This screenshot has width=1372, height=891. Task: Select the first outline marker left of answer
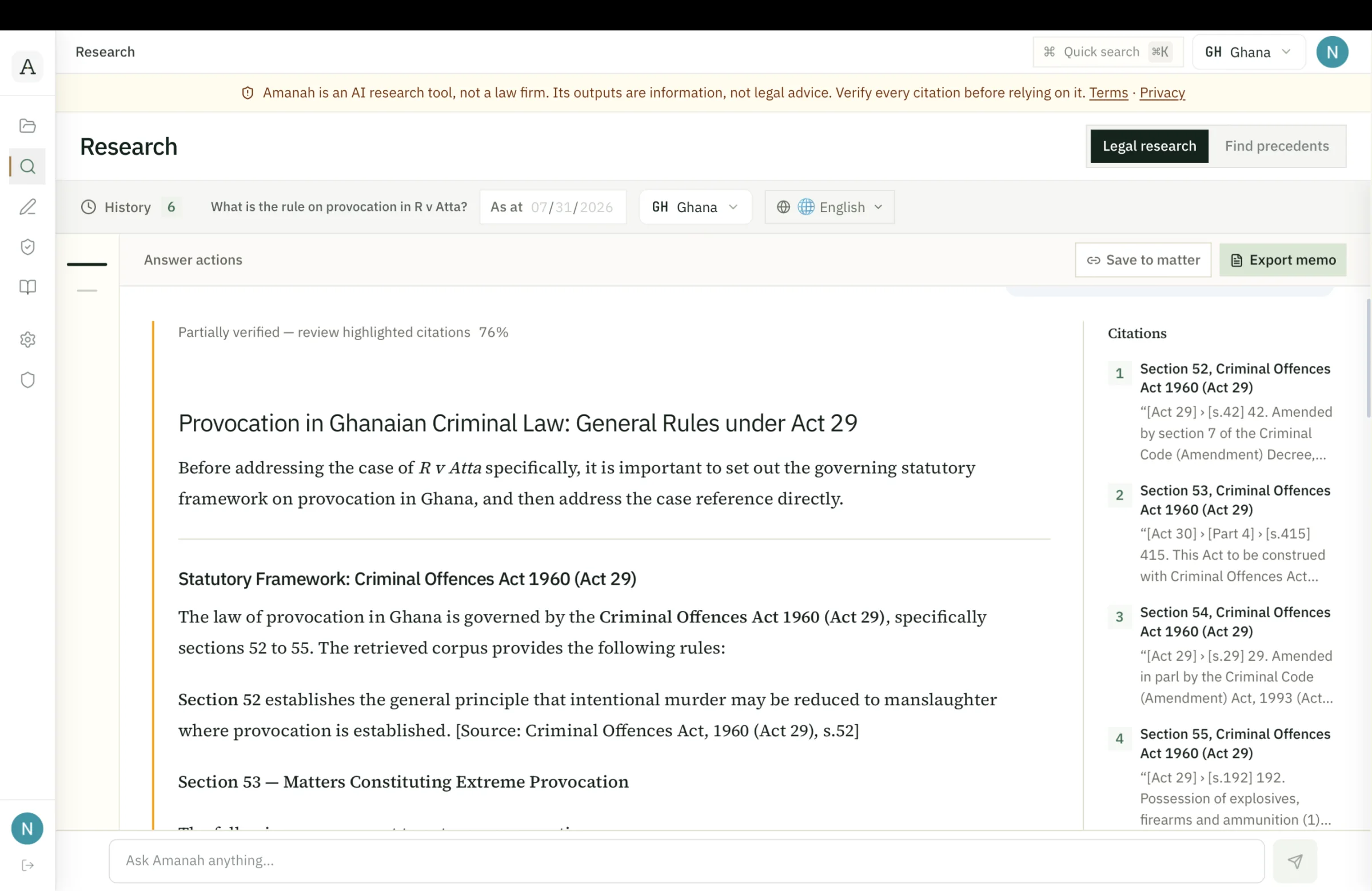[x=87, y=264]
